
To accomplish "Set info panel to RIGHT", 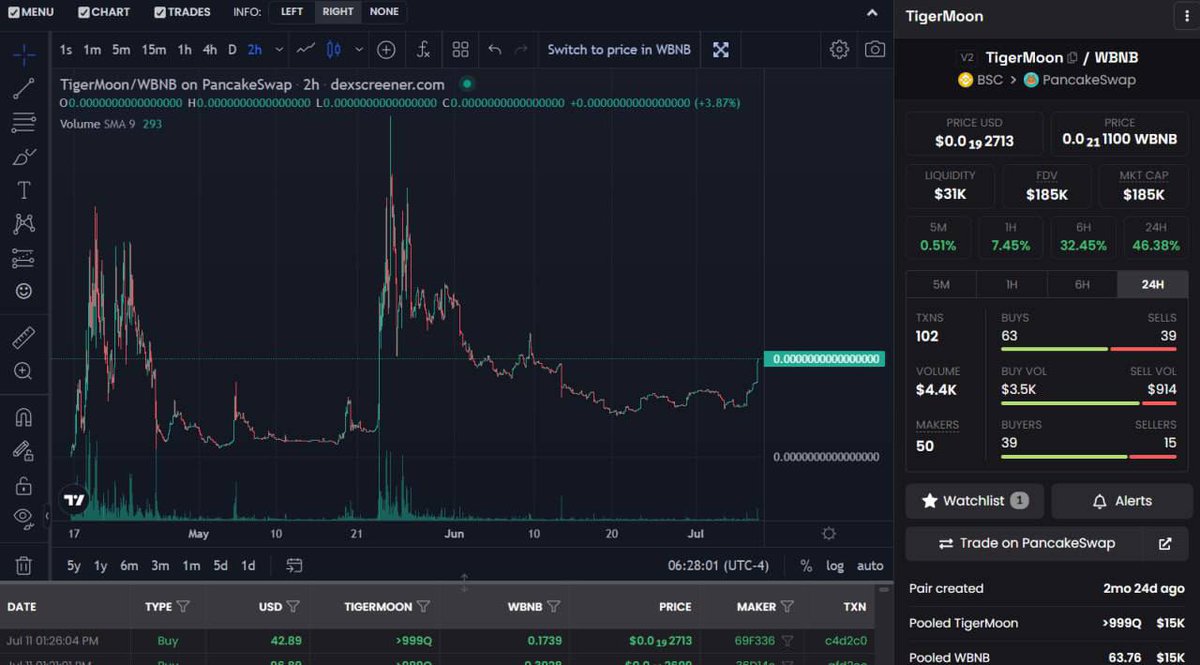I will tap(338, 12).
